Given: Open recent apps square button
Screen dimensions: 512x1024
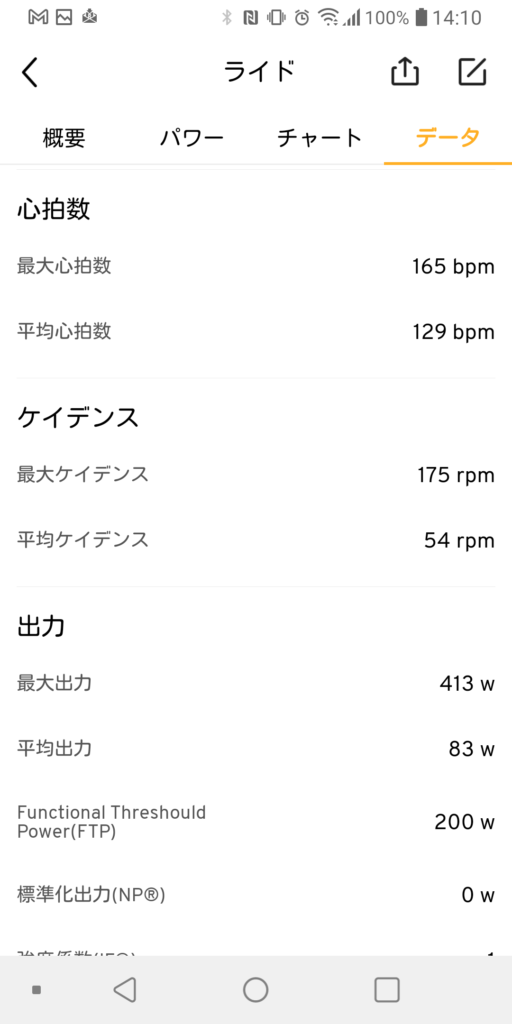Looking at the screenshot, I should click(x=387, y=990).
